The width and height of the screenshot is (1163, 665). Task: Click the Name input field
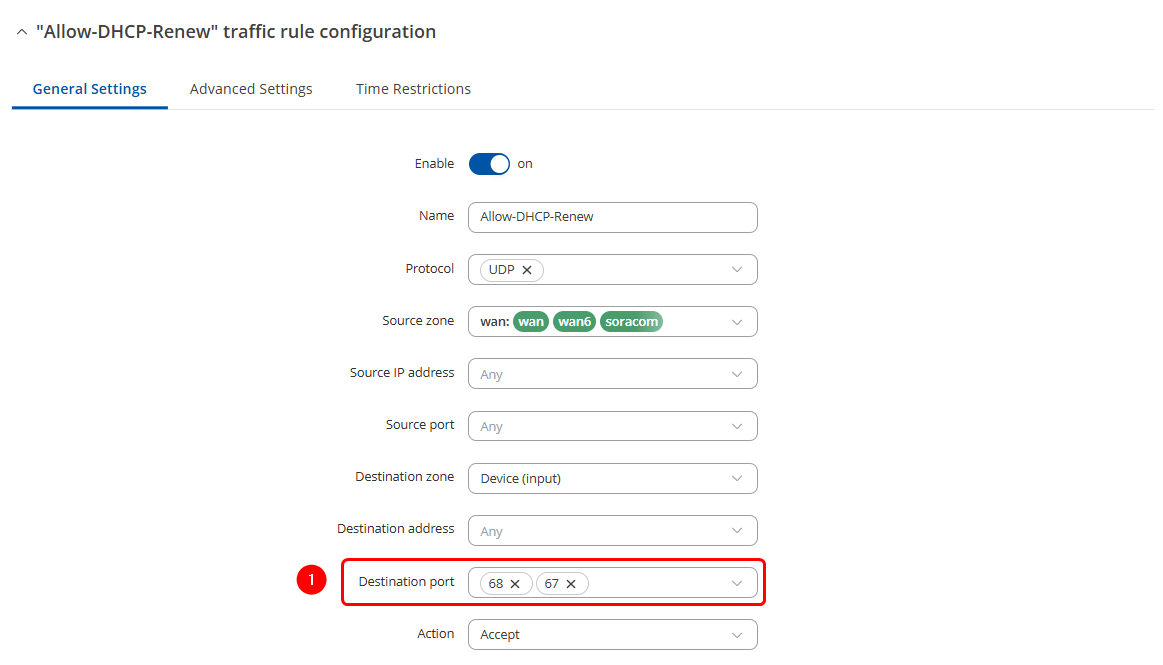[x=612, y=217]
